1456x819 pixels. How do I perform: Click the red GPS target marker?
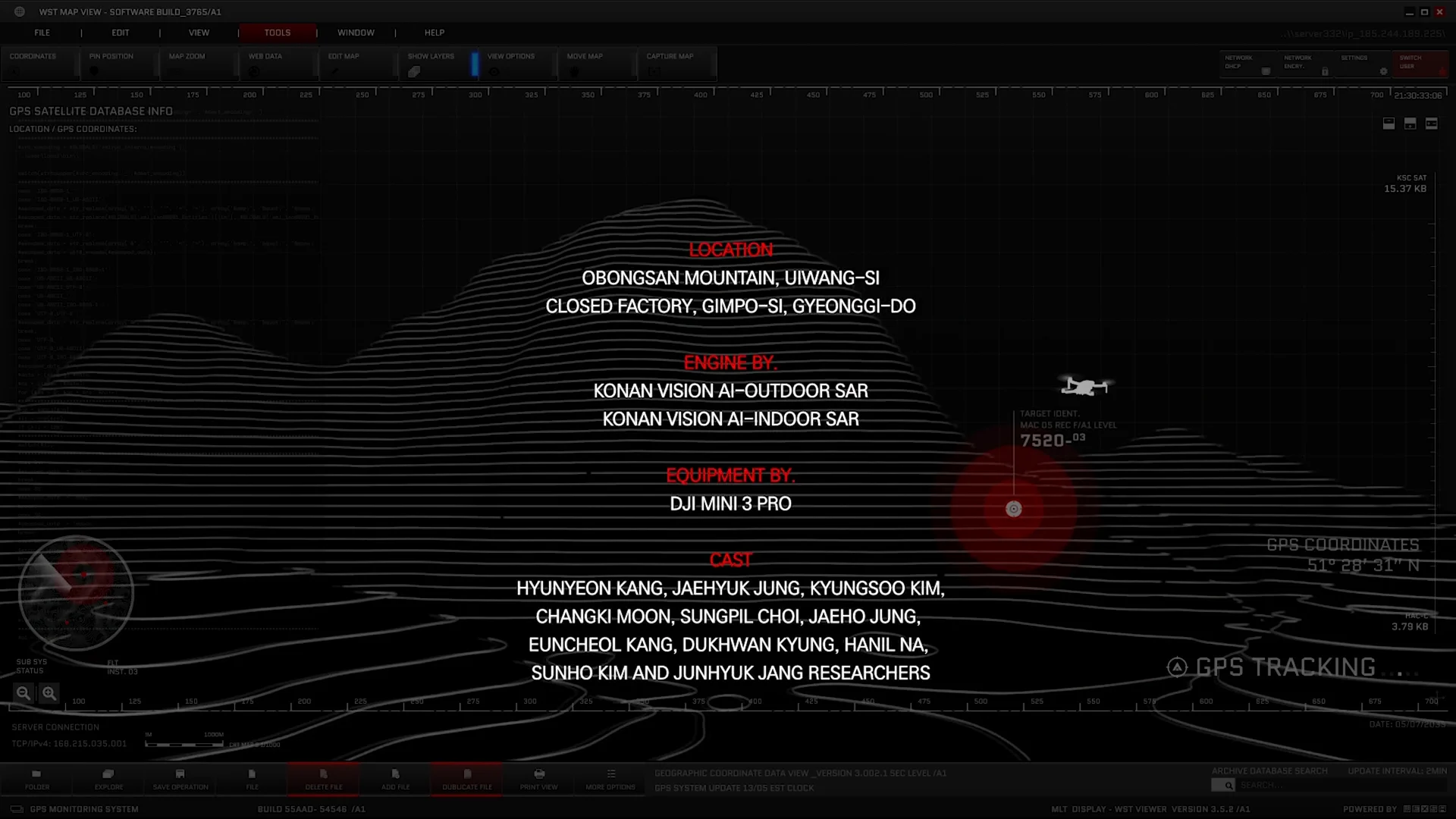[1014, 509]
